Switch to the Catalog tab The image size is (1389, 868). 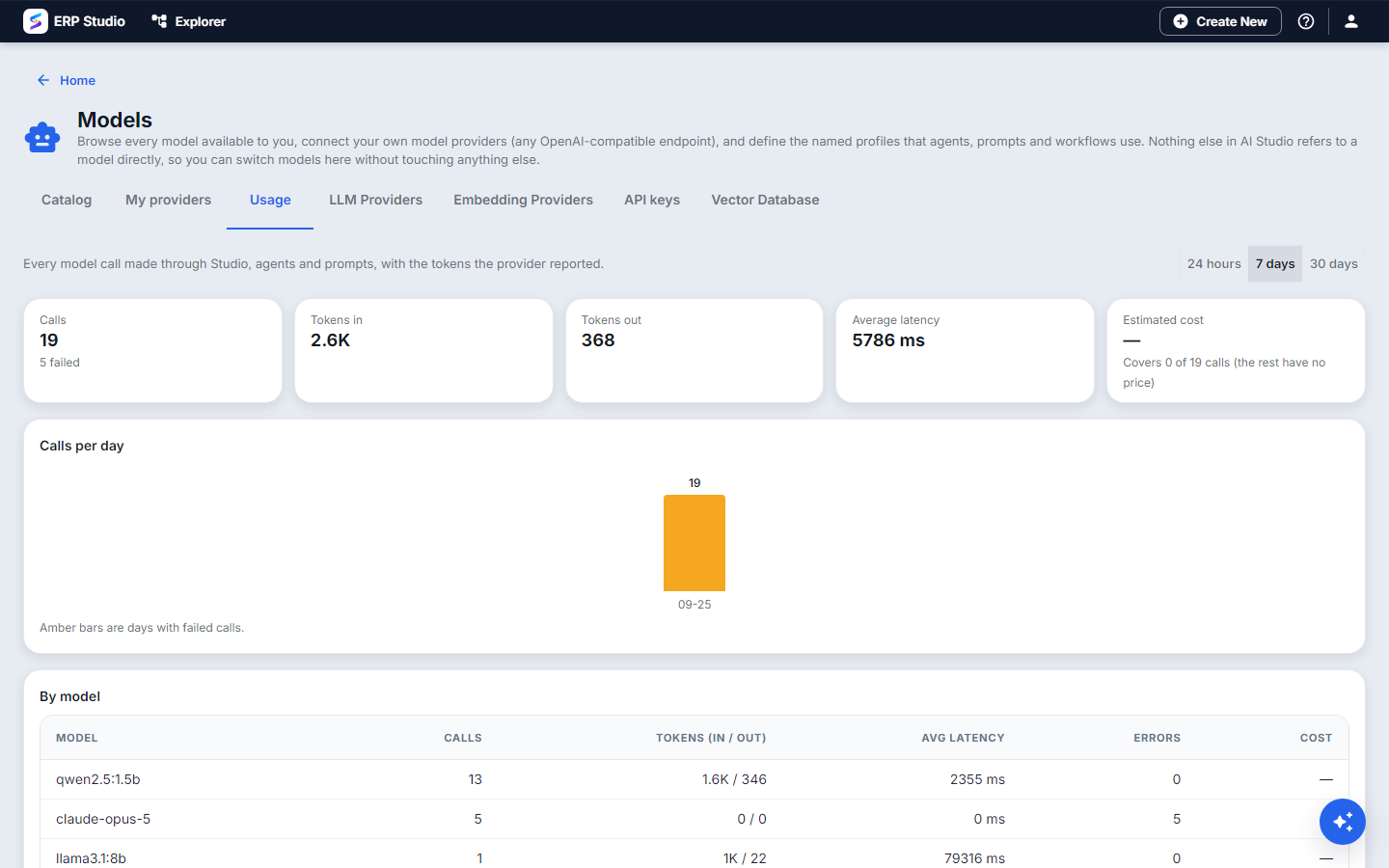click(x=67, y=200)
